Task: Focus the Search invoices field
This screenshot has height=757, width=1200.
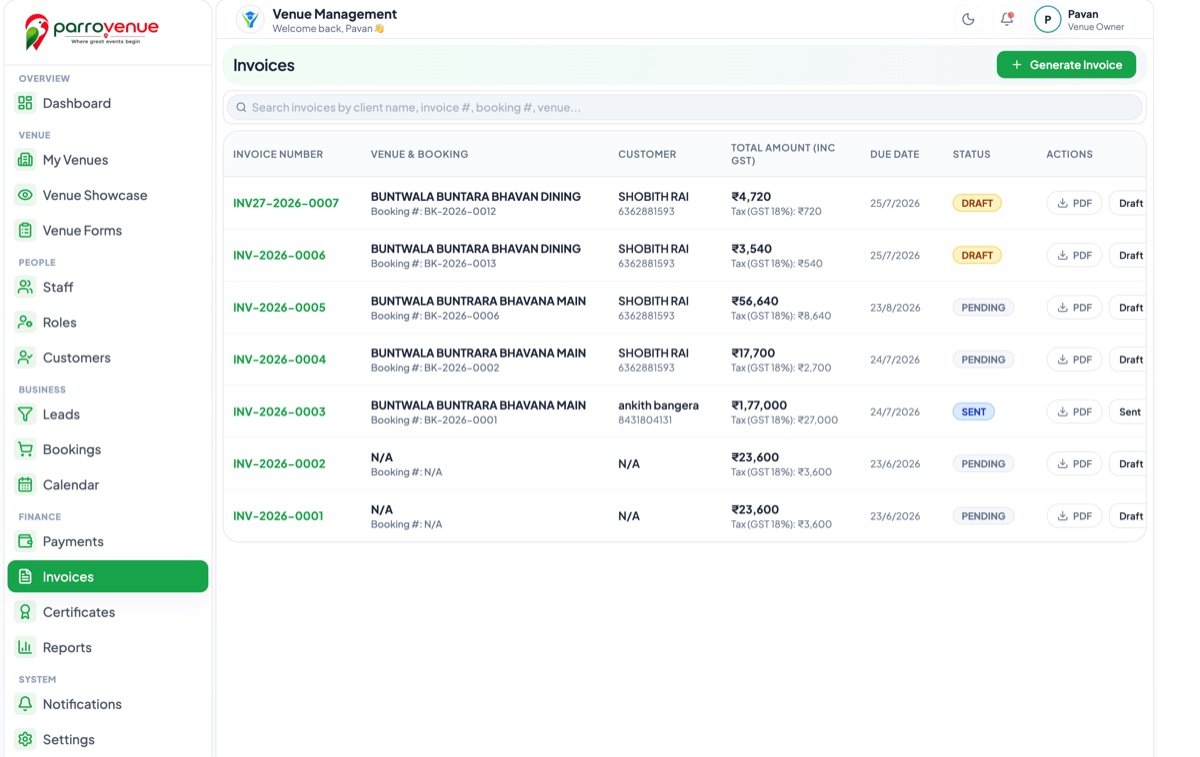Action: (684, 107)
